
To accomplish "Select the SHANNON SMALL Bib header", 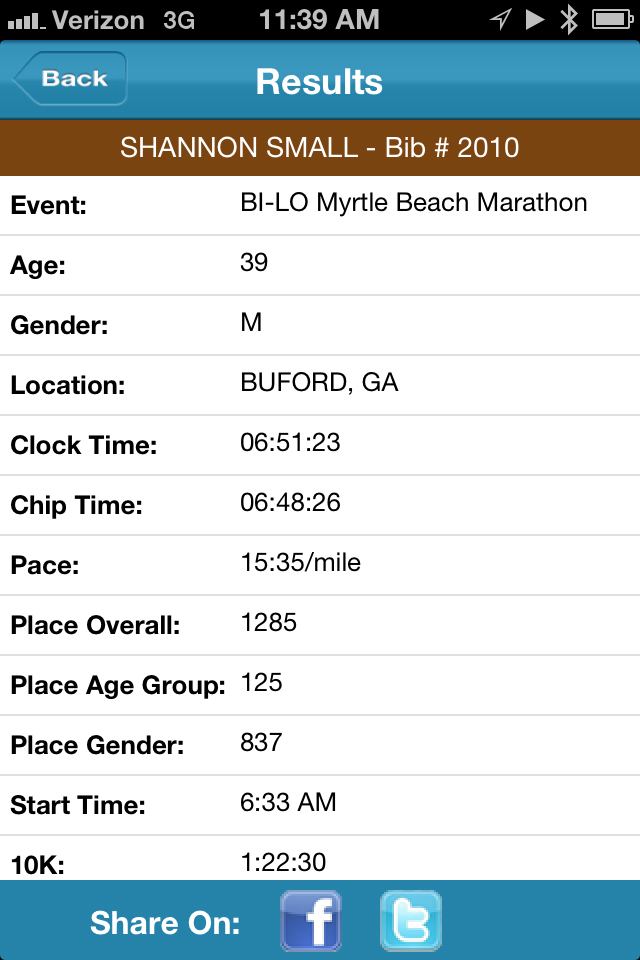I will coord(320,148).
